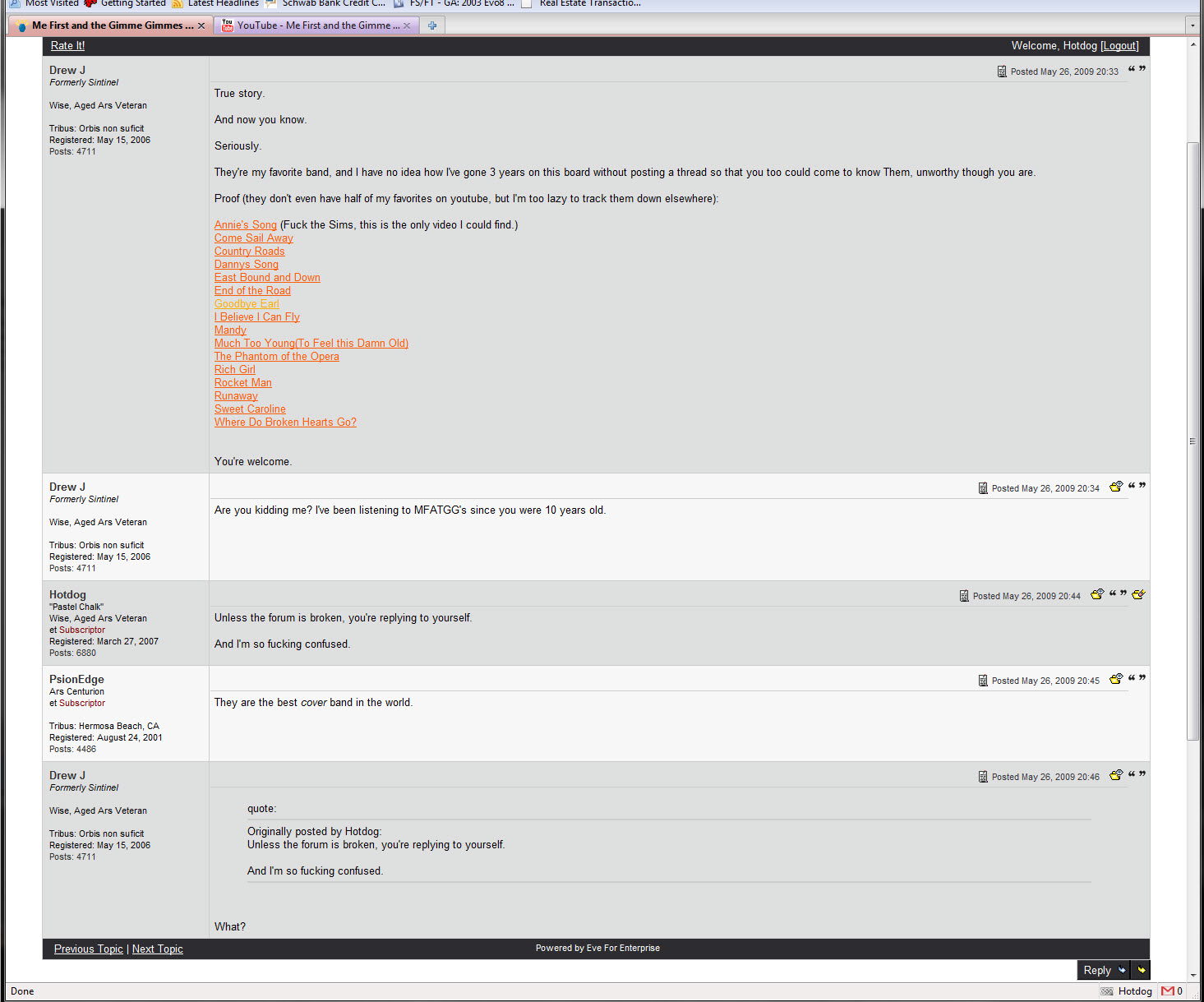This screenshot has height=1002, width=1204.
Task: Expand the tab list dropdown arrow
Action: (1192, 25)
